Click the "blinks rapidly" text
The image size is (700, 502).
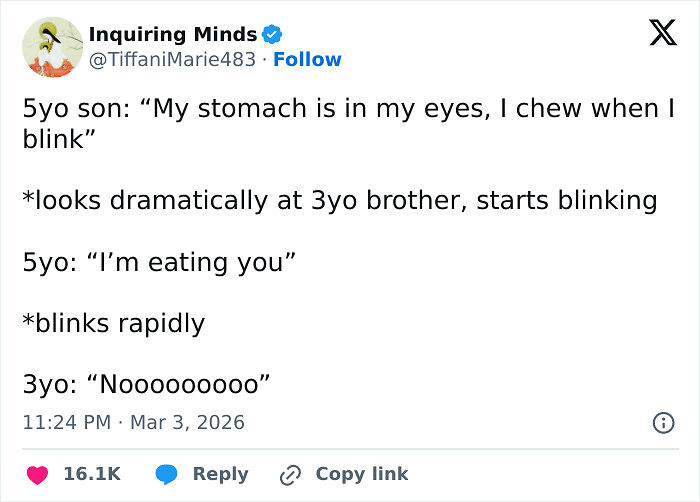tap(113, 323)
